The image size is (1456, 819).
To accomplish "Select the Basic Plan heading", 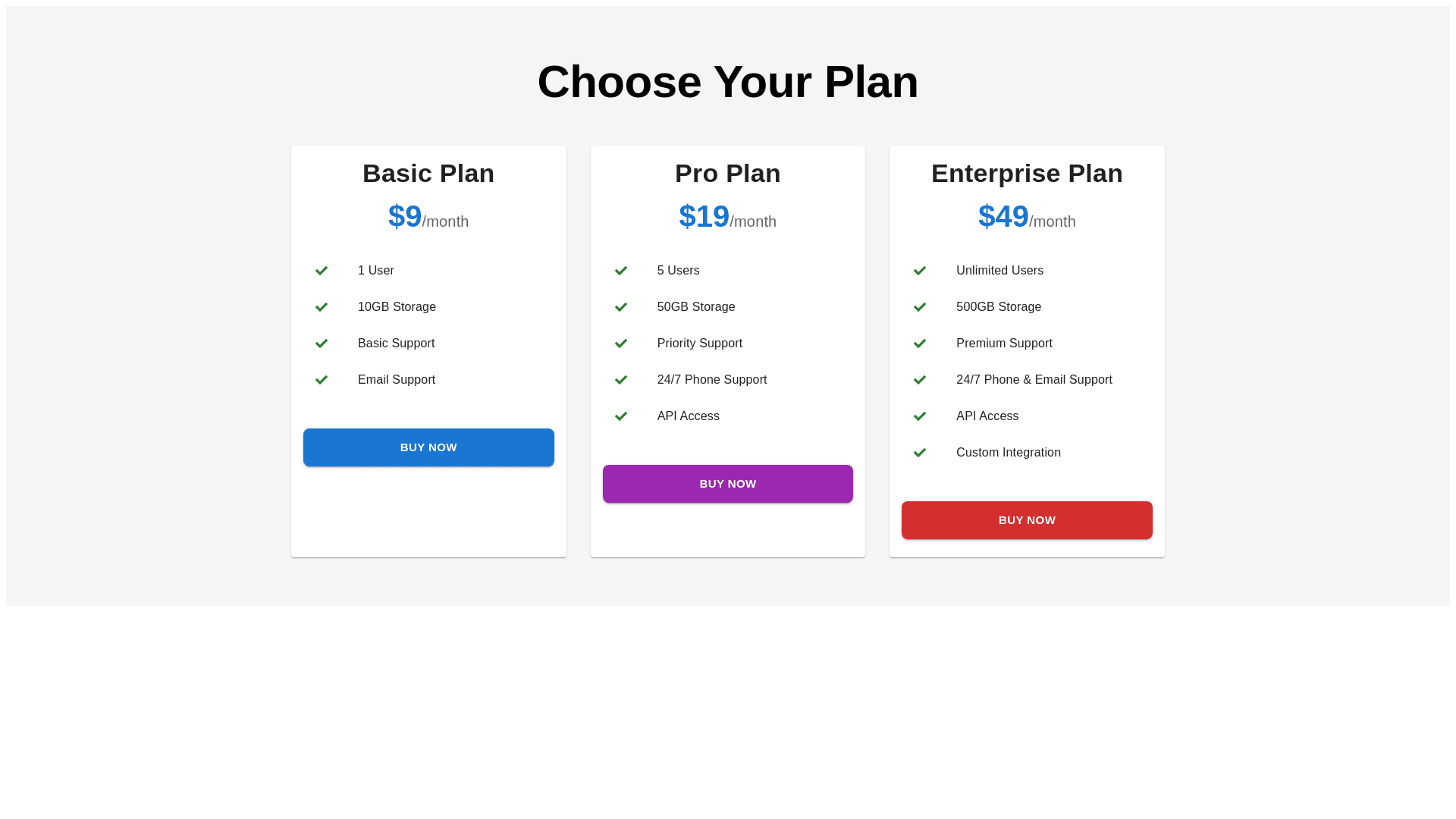I will coord(428,174).
